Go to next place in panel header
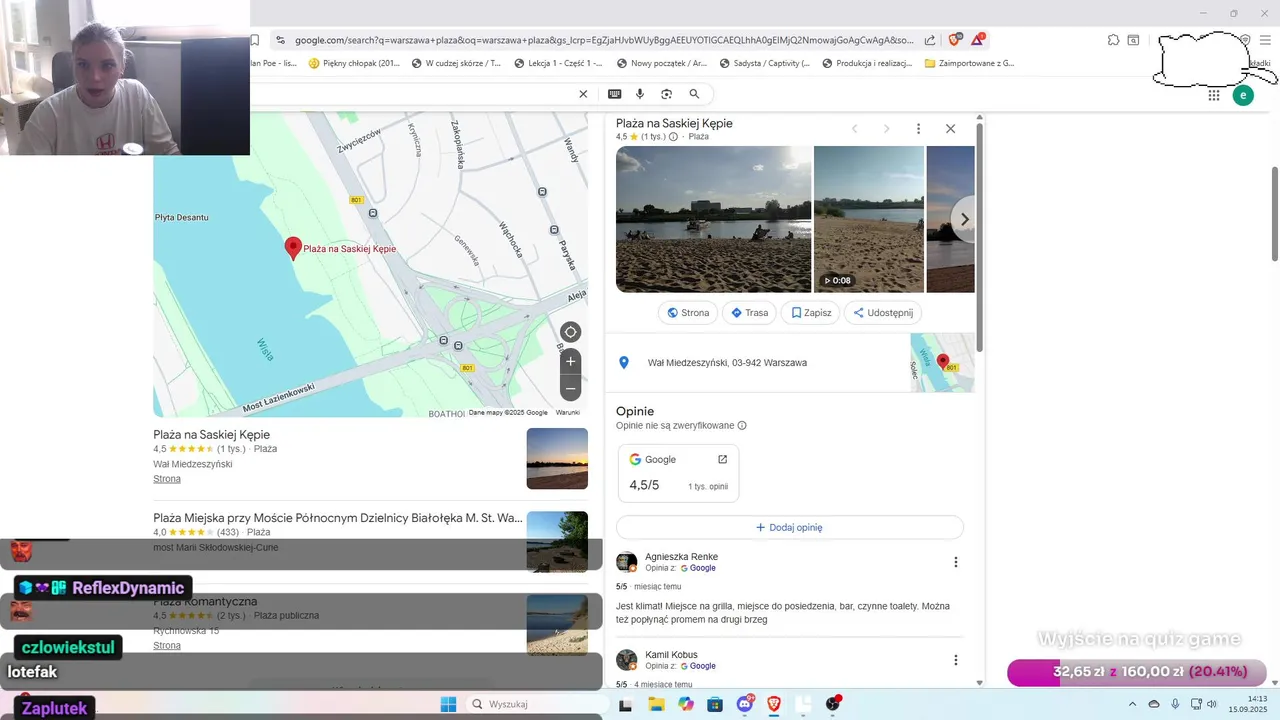Image resolution: width=1280 pixels, height=720 pixels. pyautogui.click(x=886, y=129)
